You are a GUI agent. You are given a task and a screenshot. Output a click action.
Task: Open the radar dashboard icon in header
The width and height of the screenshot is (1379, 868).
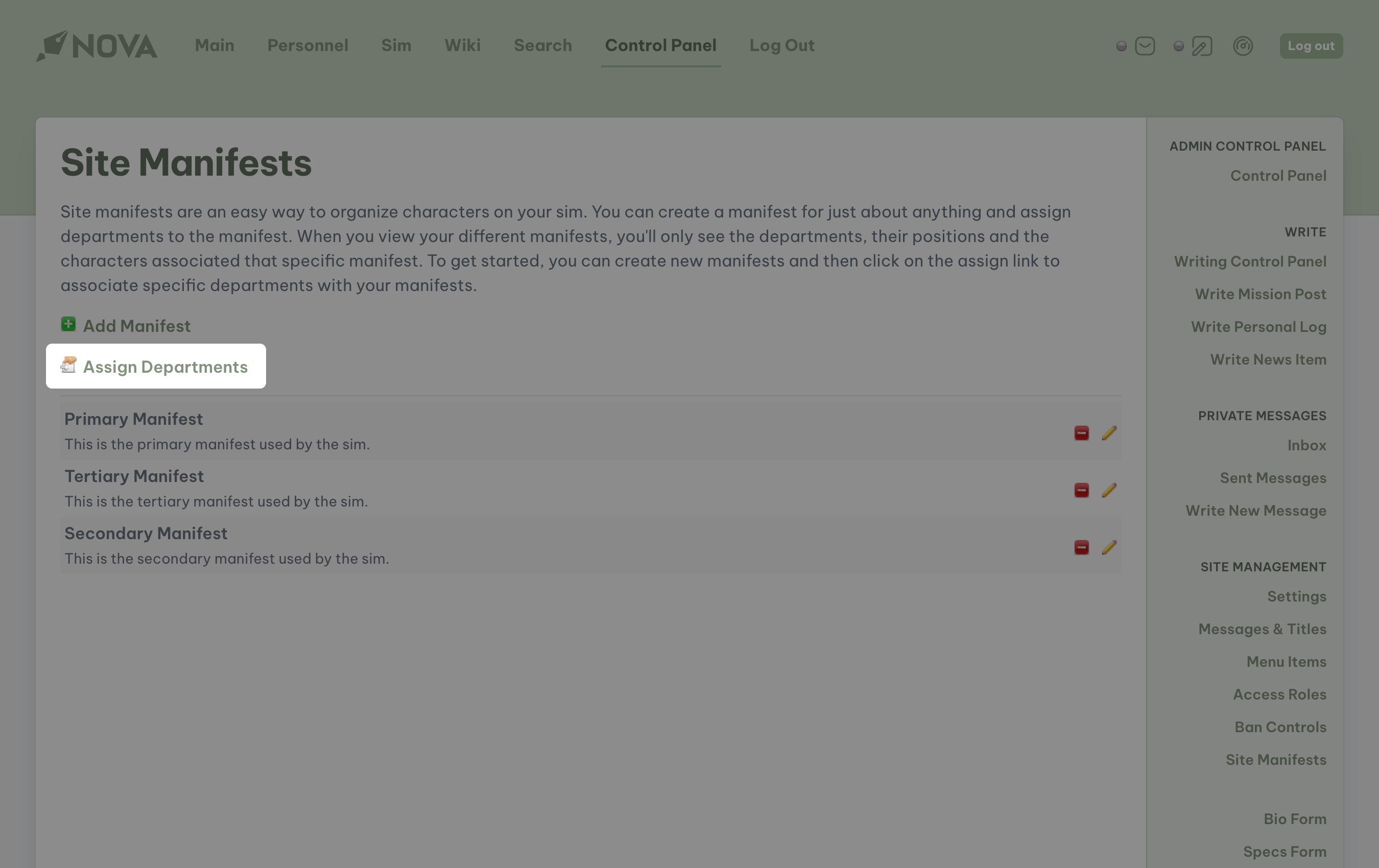[x=1243, y=46]
